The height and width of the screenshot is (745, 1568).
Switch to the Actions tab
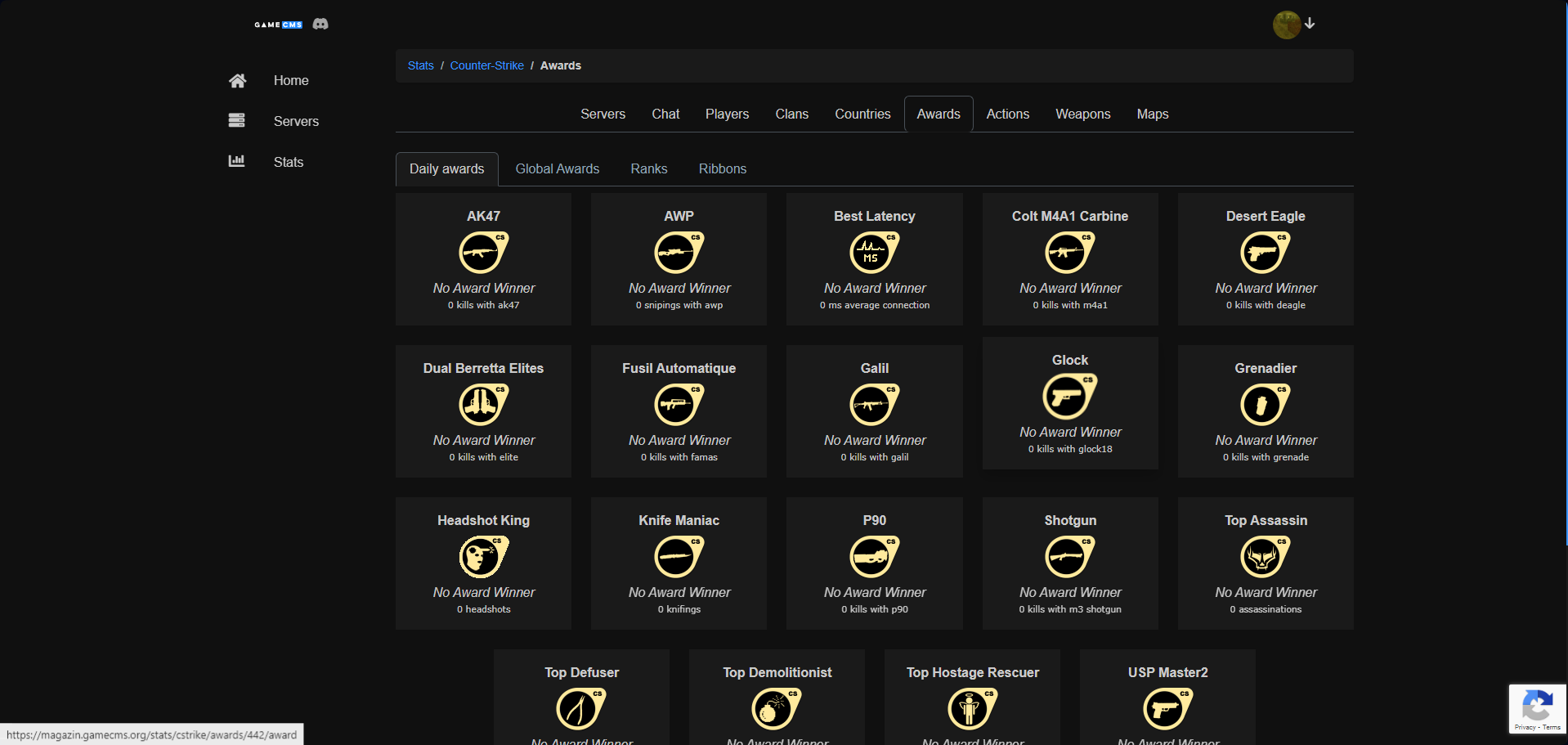[1007, 114]
